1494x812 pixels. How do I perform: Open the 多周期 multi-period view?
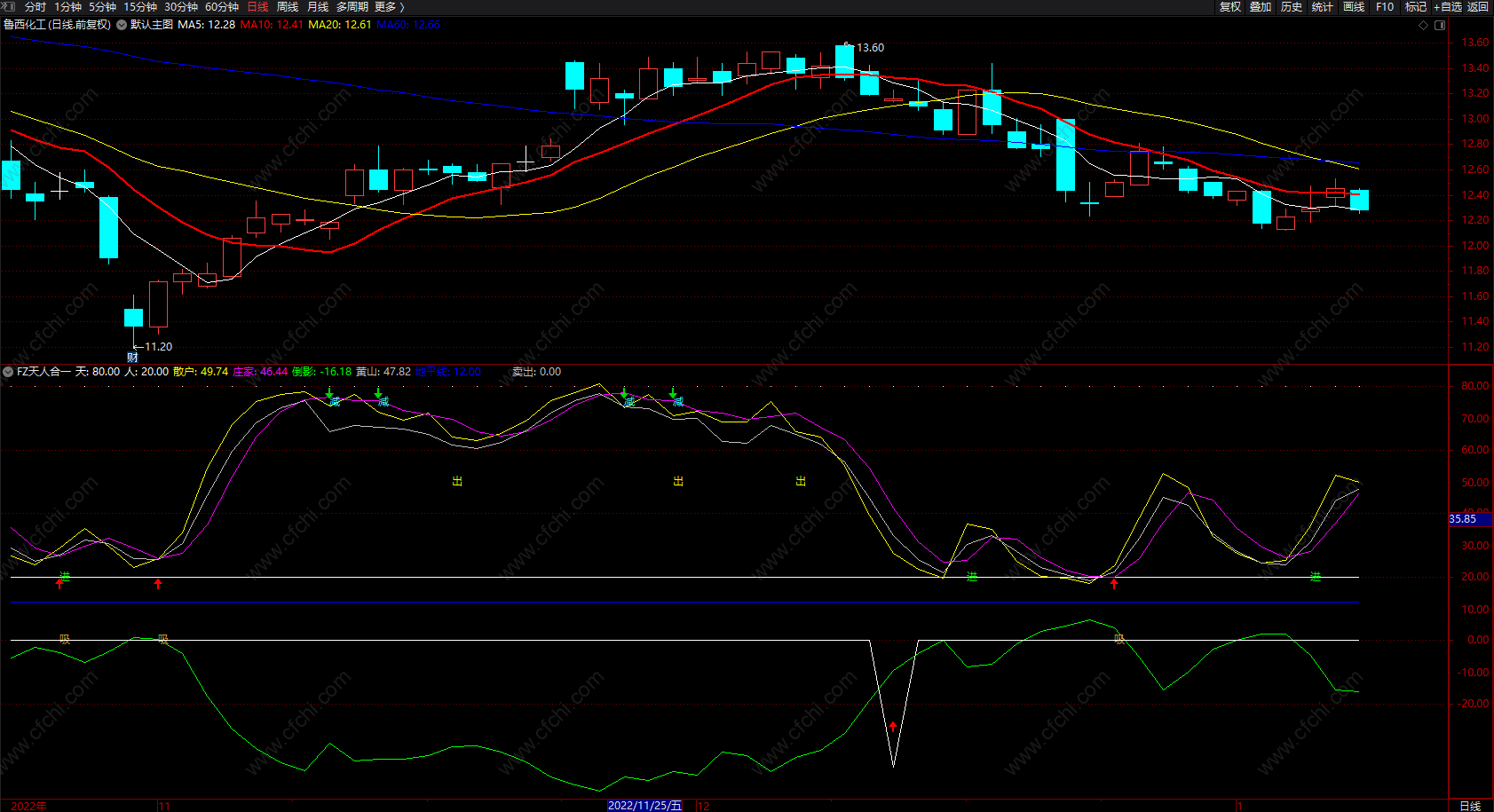352,7
